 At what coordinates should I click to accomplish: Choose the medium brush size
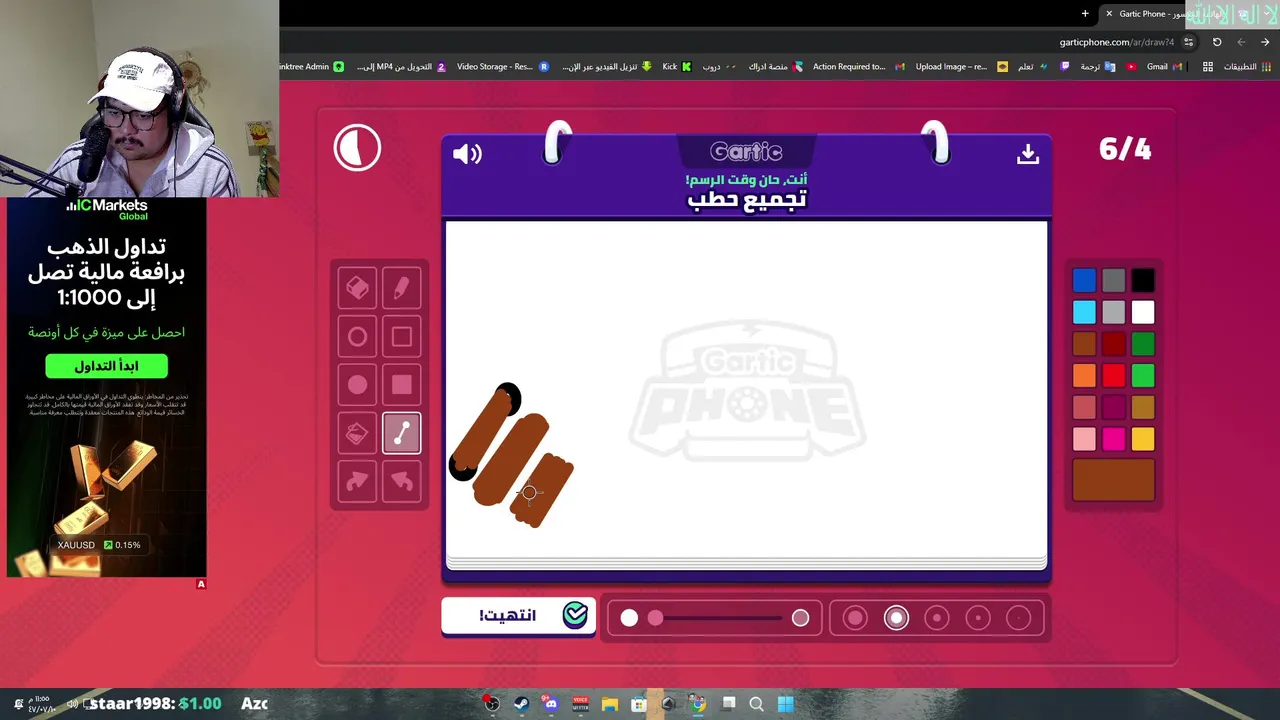pyautogui.click(x=937, y=618)
